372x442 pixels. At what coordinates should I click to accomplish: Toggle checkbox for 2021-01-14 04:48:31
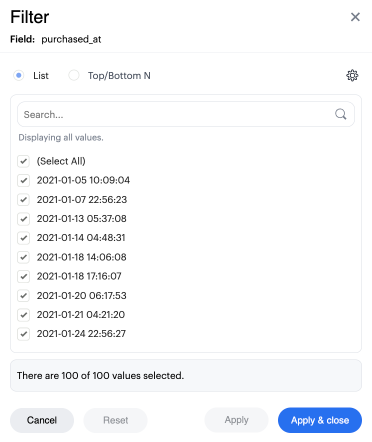[x=23, y=238]
